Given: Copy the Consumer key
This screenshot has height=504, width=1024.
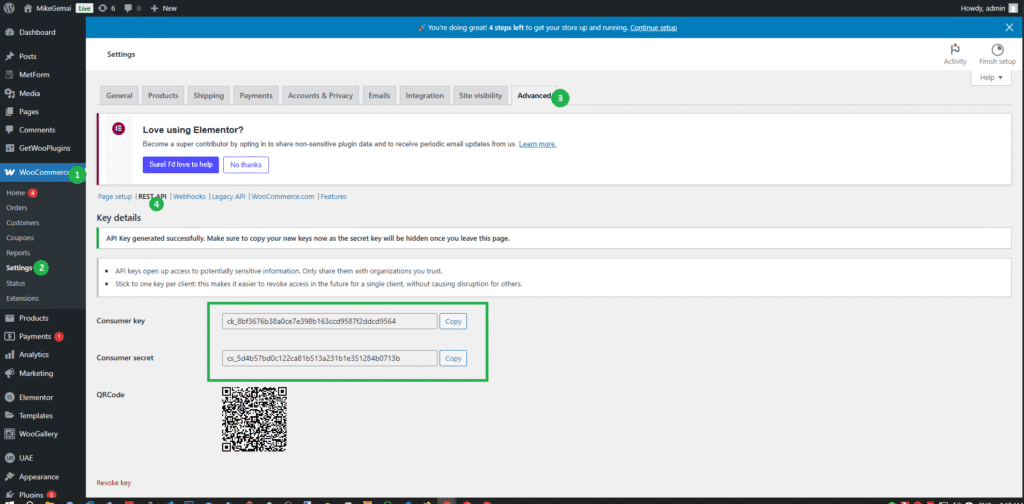Looking at the screenshot, I should (453, 321).
